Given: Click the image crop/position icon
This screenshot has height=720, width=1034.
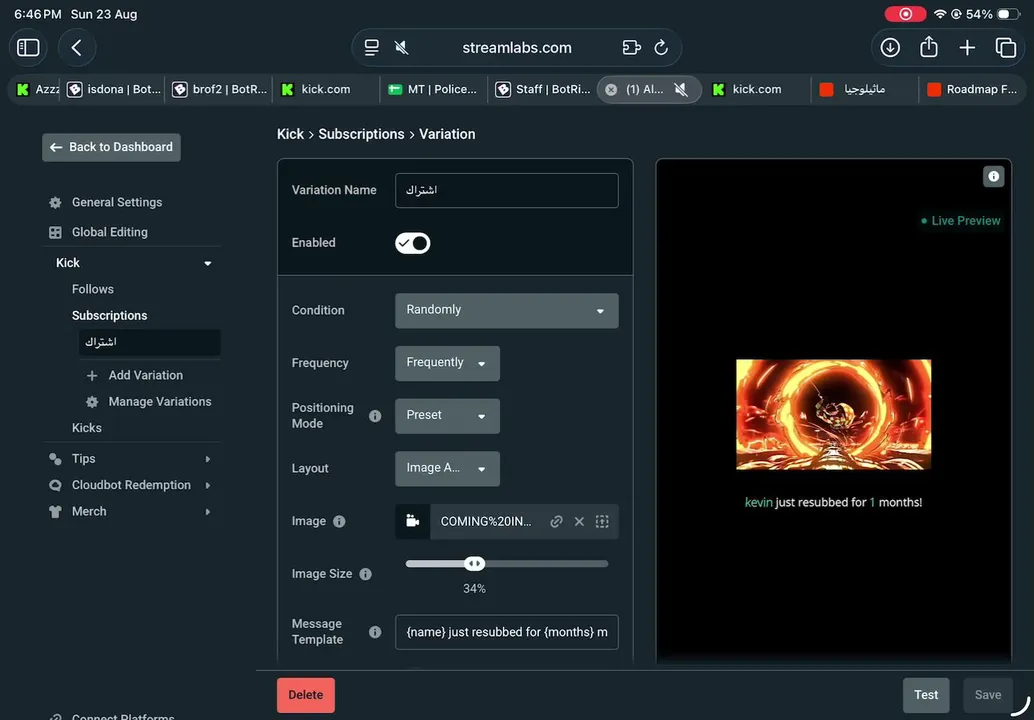Looking at the screenshot, I should tap(602, 522).
